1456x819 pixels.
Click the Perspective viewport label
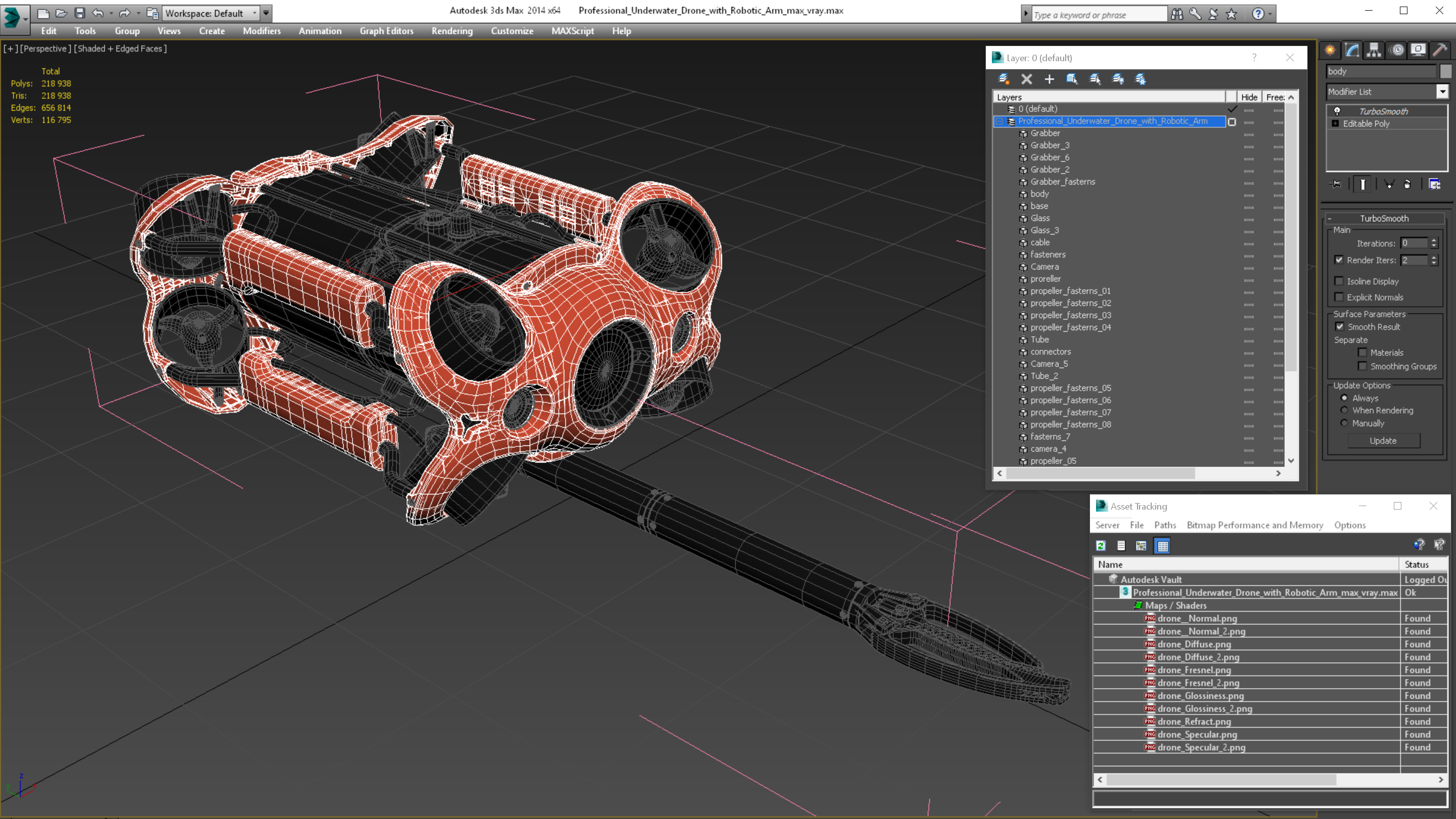click(x=45, y=49)
